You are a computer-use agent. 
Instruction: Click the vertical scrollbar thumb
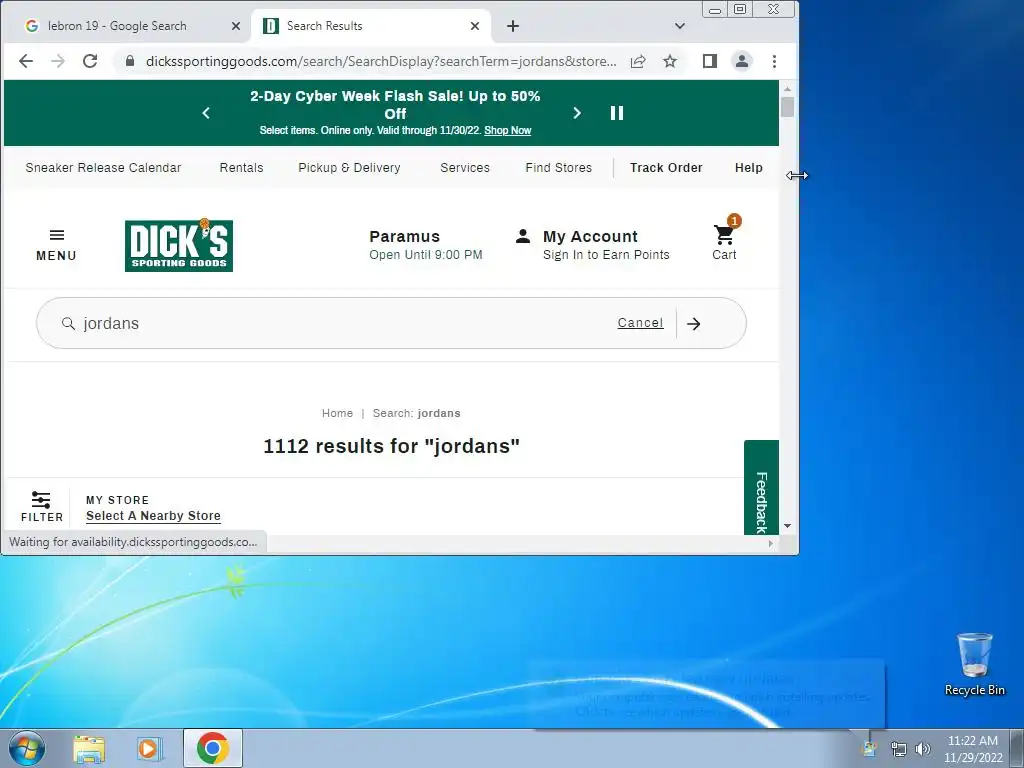(787, 107)
